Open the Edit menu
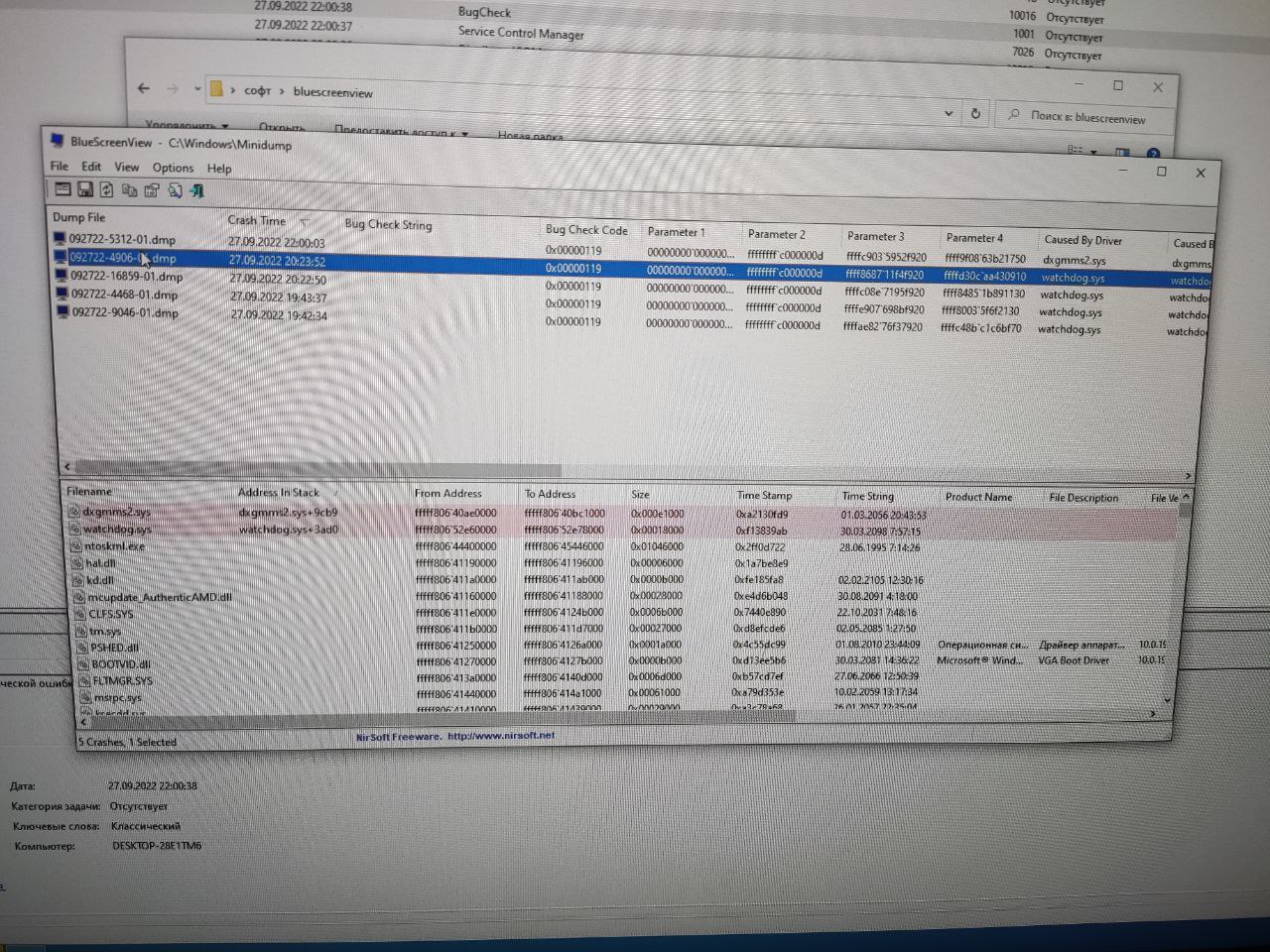The height and width of the screenshot is (952, 1270). [x=91, y=167]
